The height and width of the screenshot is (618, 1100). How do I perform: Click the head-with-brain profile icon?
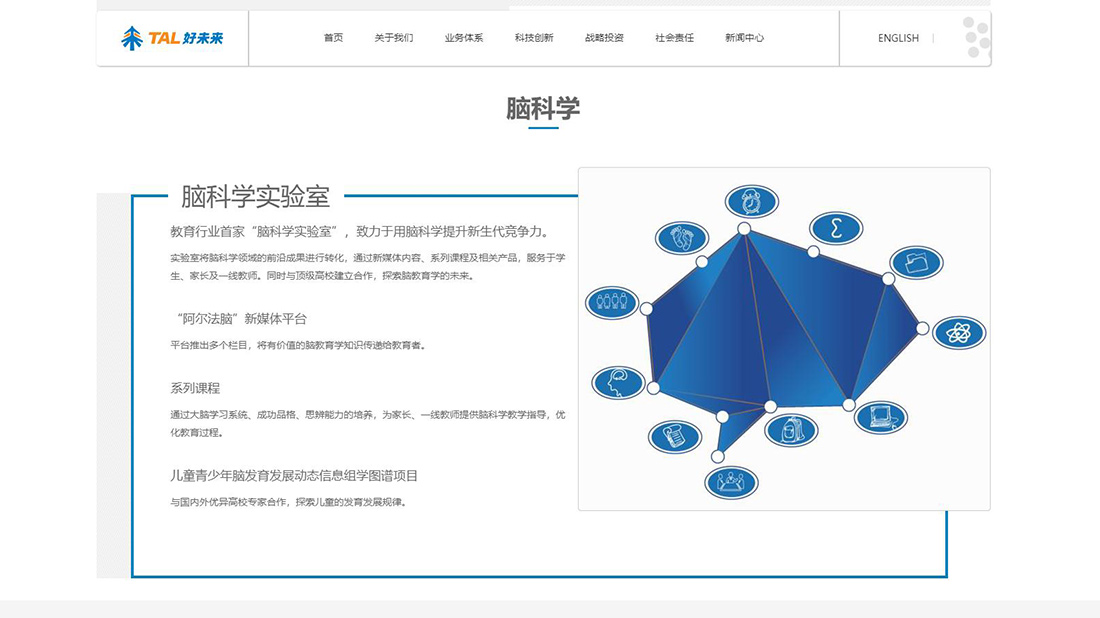(618, 382)
